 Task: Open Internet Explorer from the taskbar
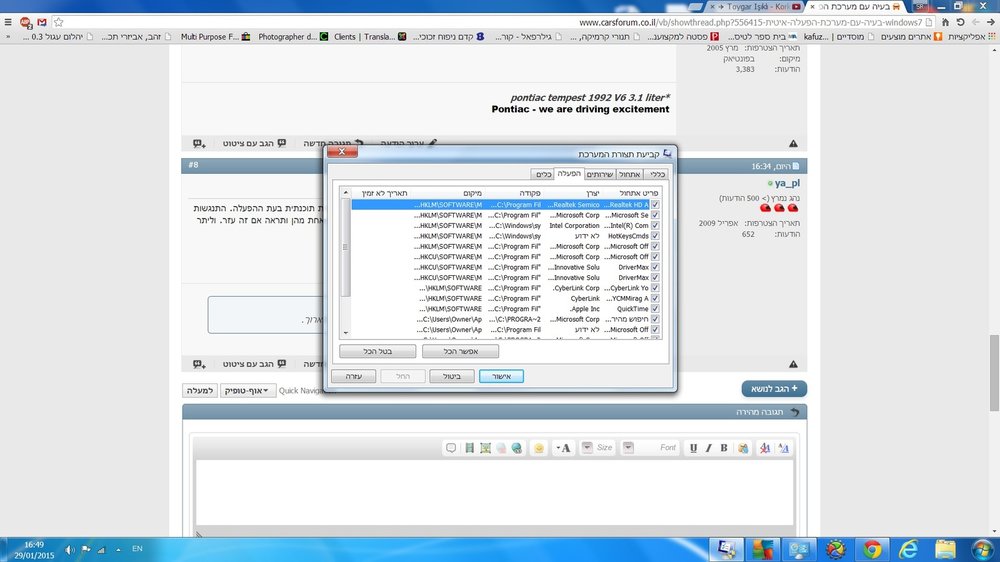[908, 549]
